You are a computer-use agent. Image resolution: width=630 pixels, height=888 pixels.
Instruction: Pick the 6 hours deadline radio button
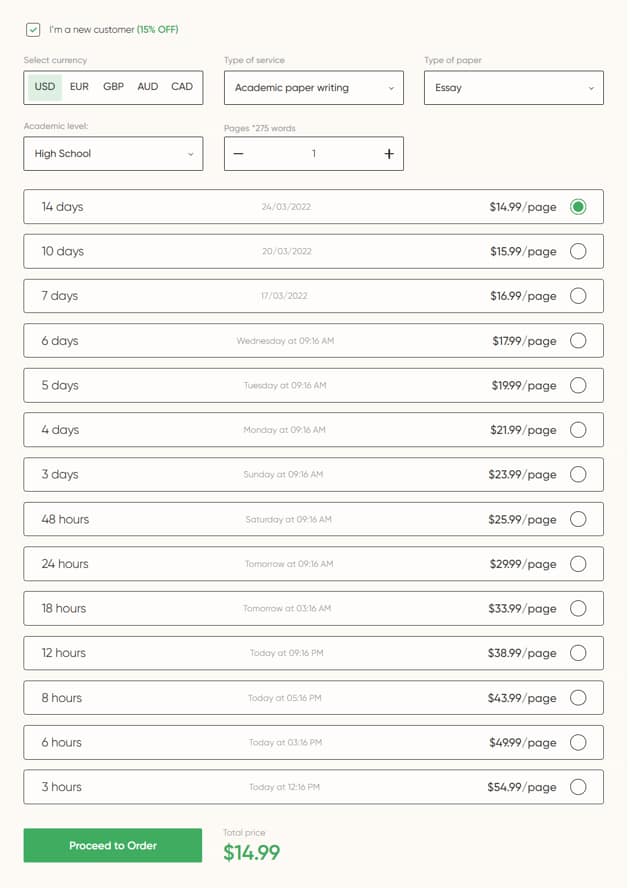tap(578, 742)
